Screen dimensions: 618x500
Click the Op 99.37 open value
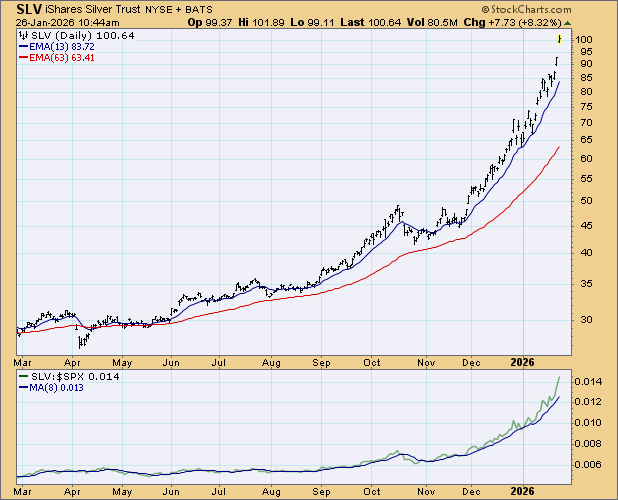210,22
